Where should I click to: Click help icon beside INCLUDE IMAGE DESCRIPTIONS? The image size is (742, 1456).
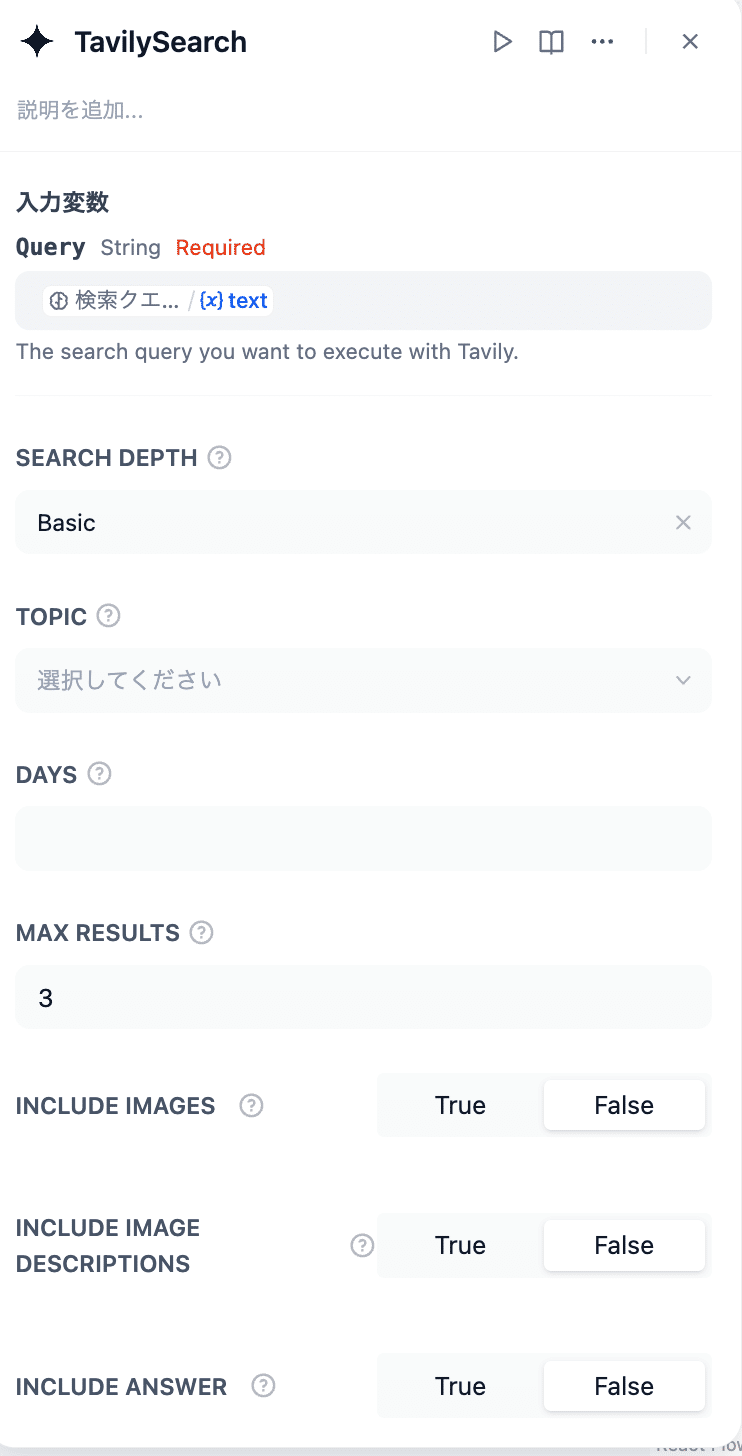(362, 1245)
